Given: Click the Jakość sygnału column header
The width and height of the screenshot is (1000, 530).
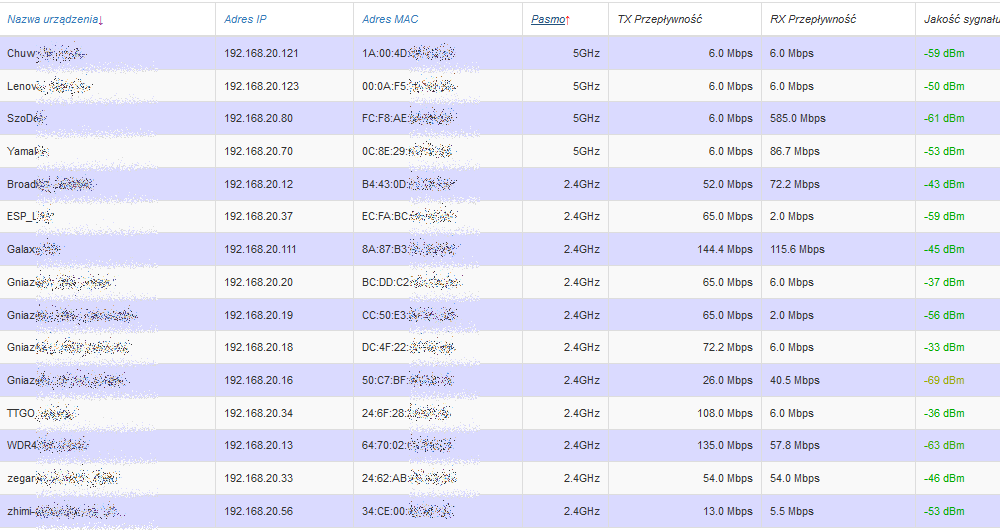Looking at the screenshot, I should tap(960, 19).
